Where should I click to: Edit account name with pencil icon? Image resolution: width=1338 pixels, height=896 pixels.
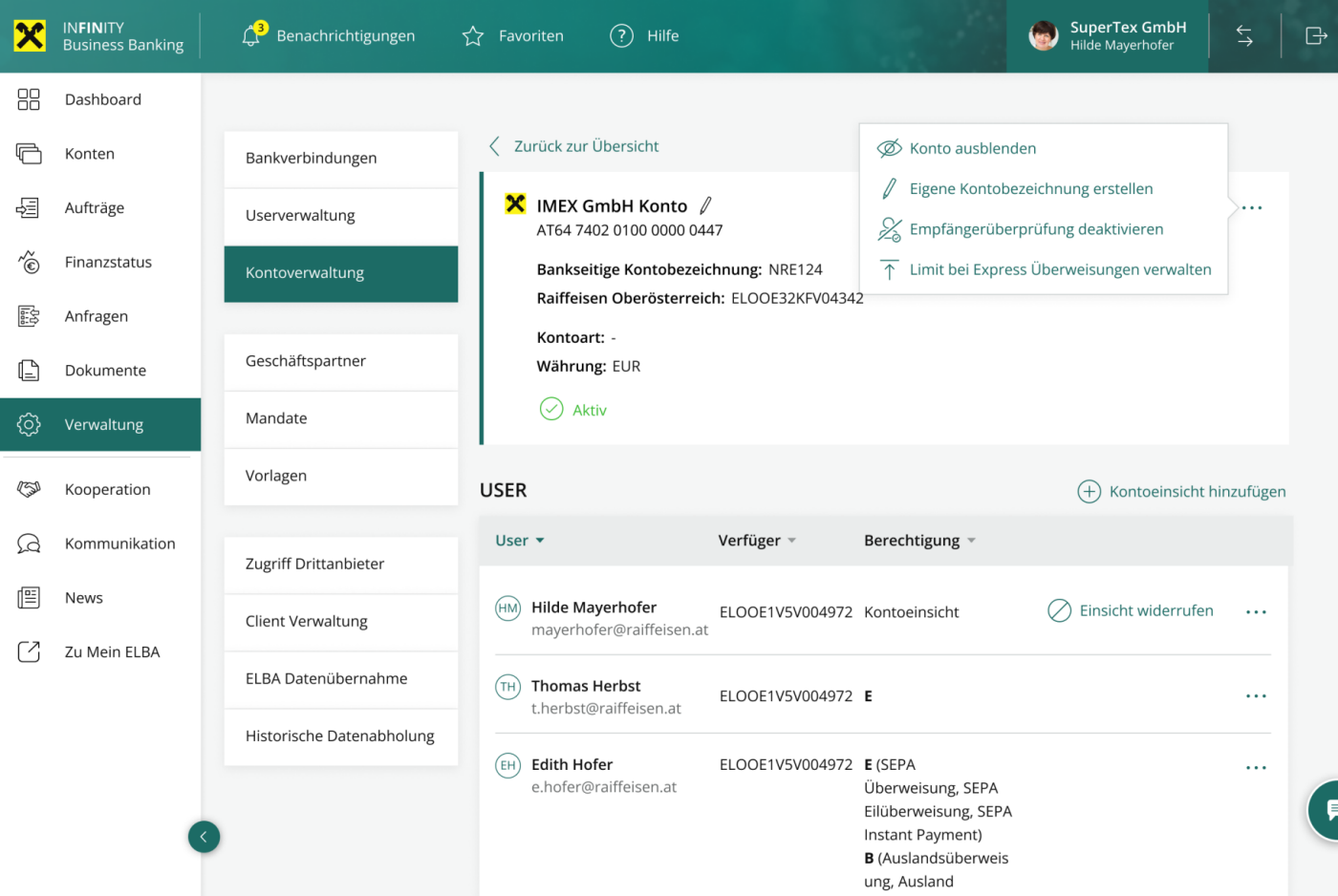tap(705, 205)
